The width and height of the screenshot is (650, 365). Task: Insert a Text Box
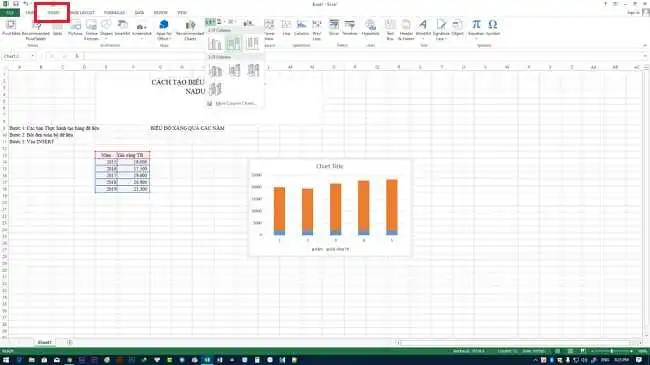point(390,30)
